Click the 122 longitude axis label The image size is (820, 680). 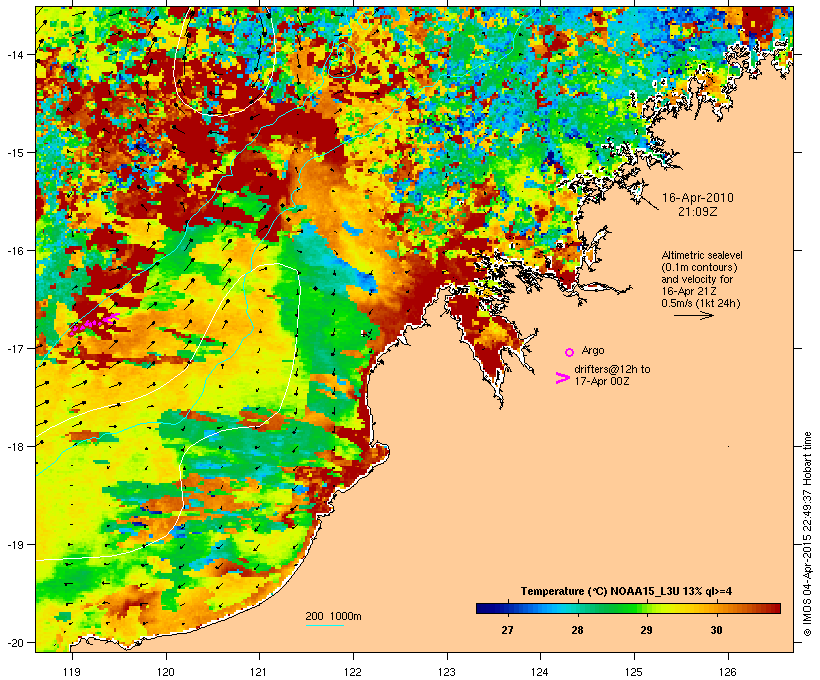(353, 672)
